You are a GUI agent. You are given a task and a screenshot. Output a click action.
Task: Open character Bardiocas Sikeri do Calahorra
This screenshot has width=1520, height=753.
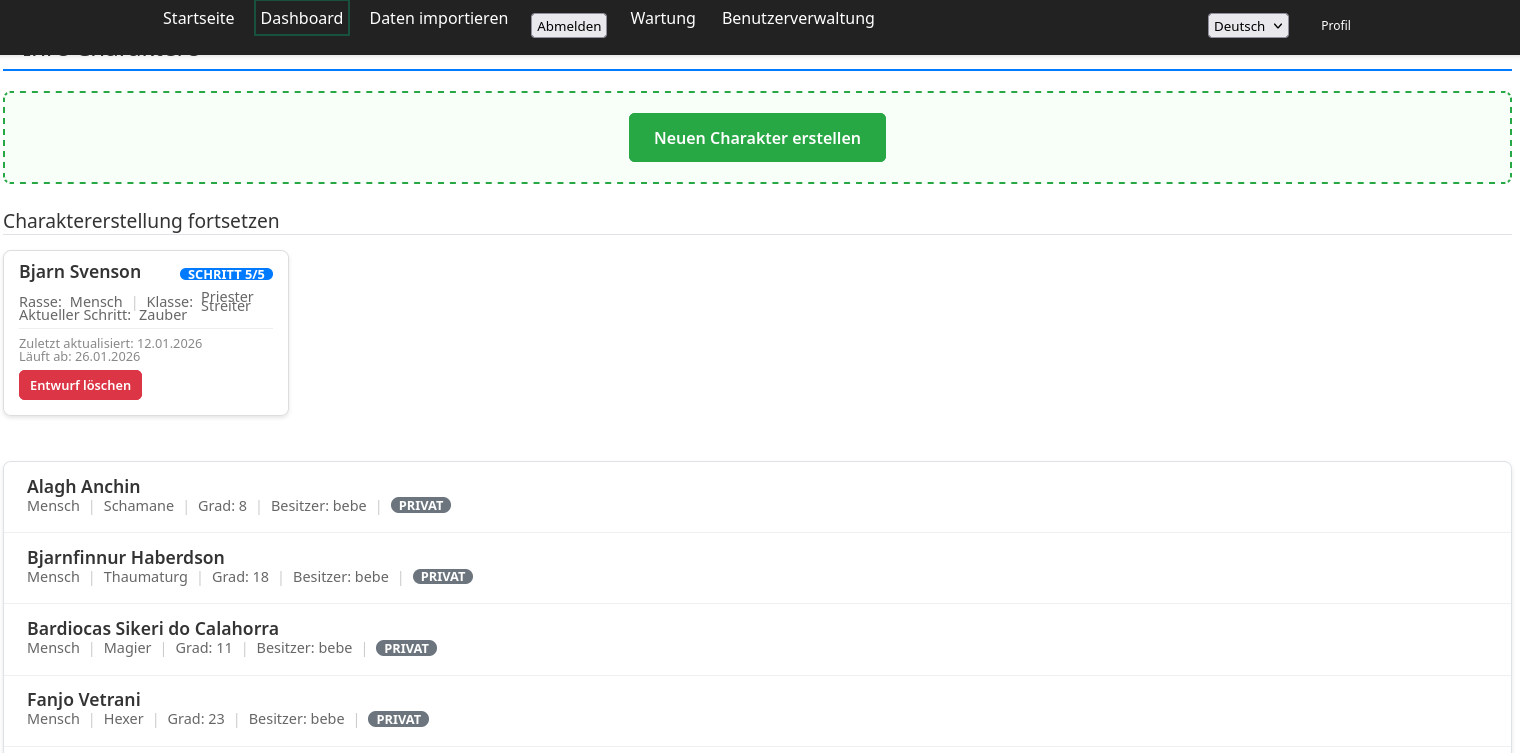point(153,629)
